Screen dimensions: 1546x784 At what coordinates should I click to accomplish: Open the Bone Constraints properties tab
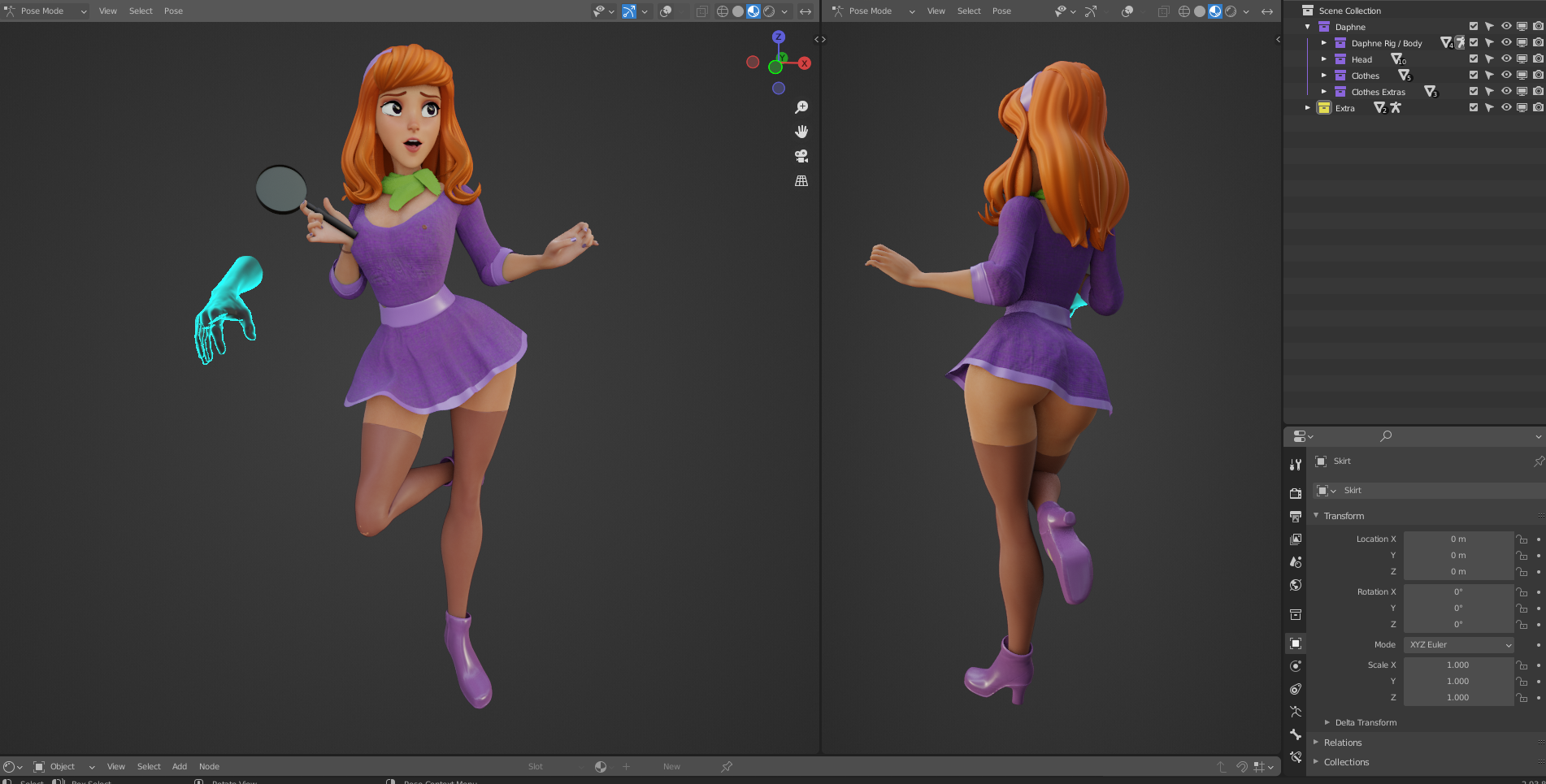(x=1296, y=756)
